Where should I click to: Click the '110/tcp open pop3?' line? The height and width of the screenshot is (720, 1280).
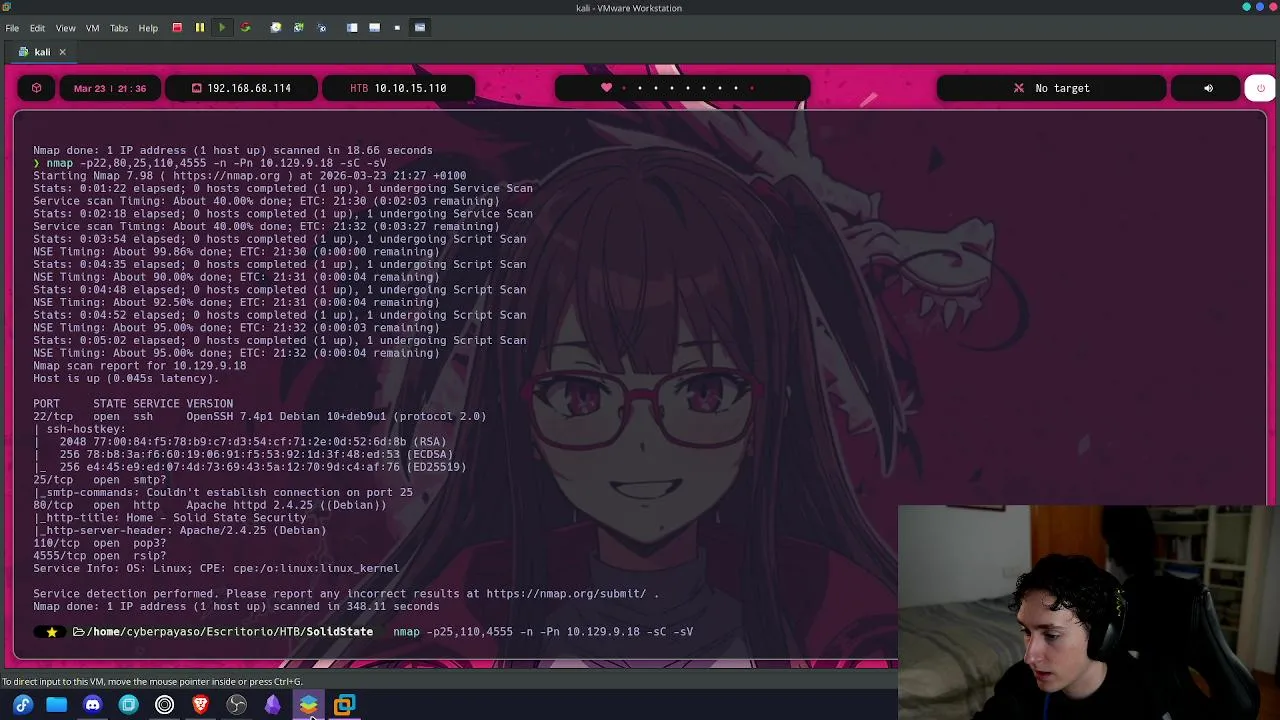coord(100,543)
